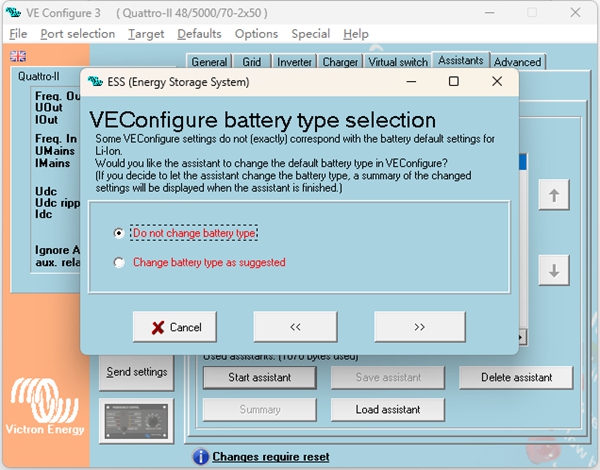The width and height of the screenshot is (600, 470).
Task: Switch to the Charger tab
Action: click(x=340, y=62)
